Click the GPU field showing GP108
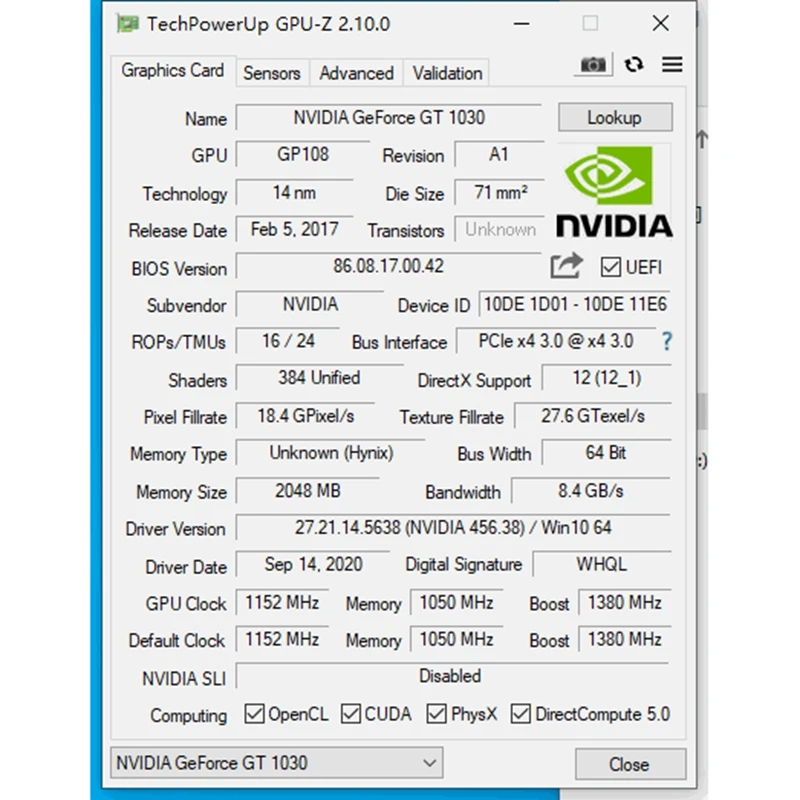 303,154
